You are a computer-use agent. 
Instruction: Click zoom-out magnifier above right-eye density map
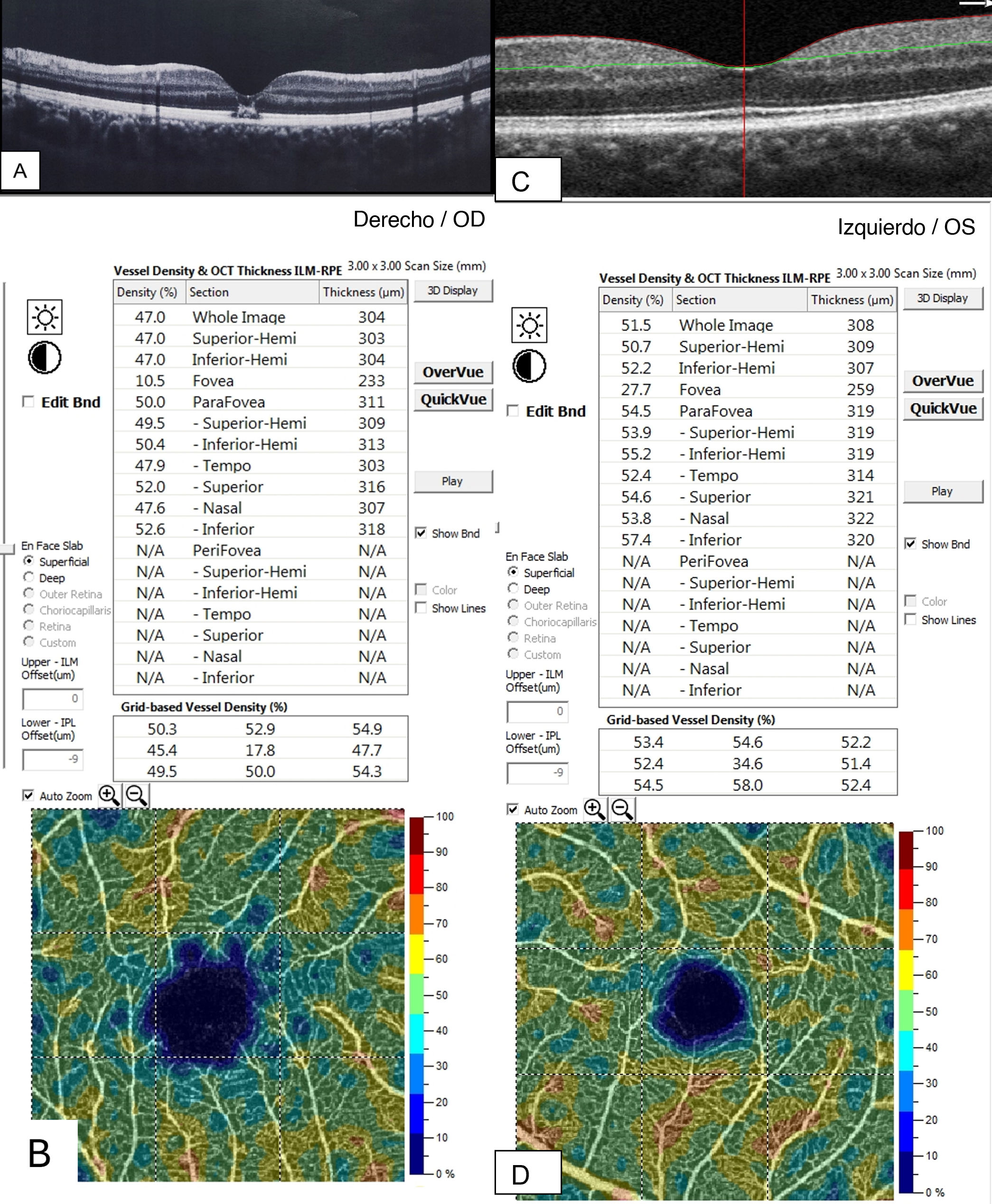(137, 795)
